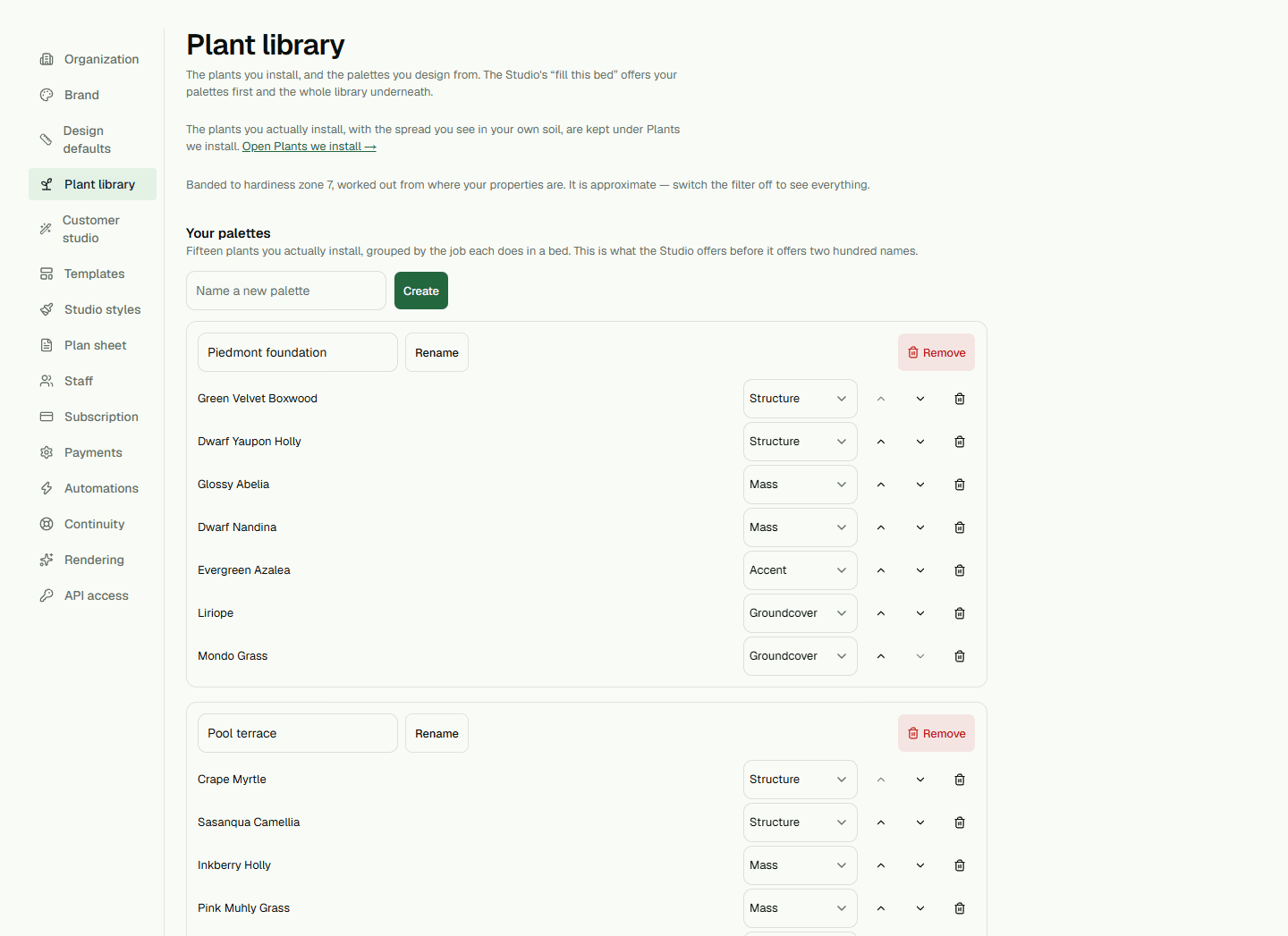Viewport: 1288px width, 936px height.
Task: Move Dwarf Yaupon Holly up
Action: 881,442
